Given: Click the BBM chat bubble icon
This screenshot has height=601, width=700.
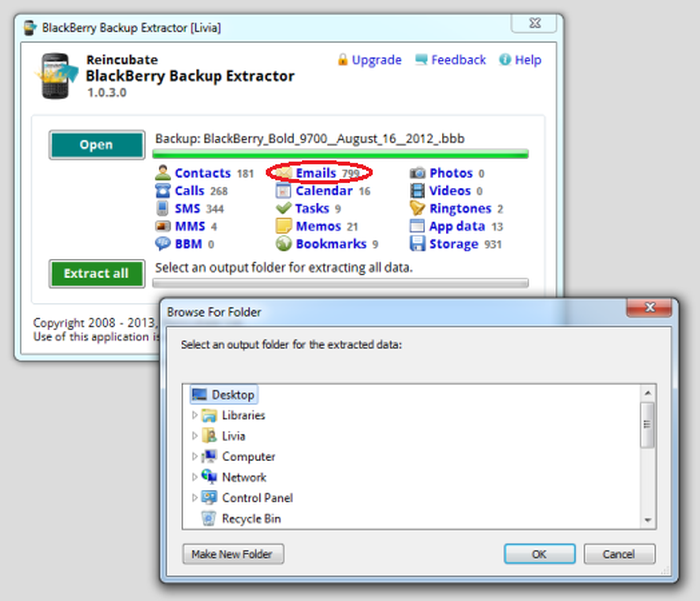Looking at the screenshot, I should coord(163,244).
